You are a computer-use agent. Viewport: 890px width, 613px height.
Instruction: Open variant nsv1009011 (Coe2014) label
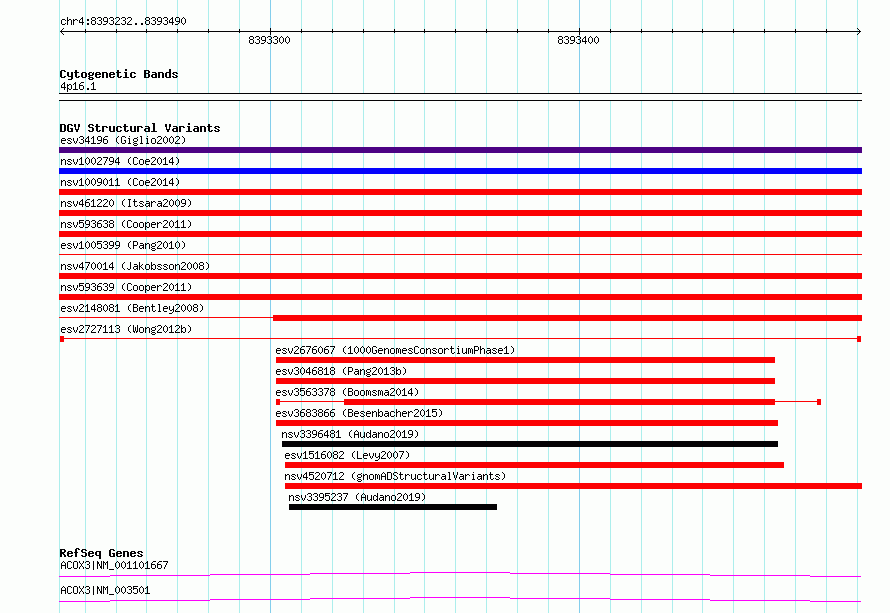pos(120,182)
